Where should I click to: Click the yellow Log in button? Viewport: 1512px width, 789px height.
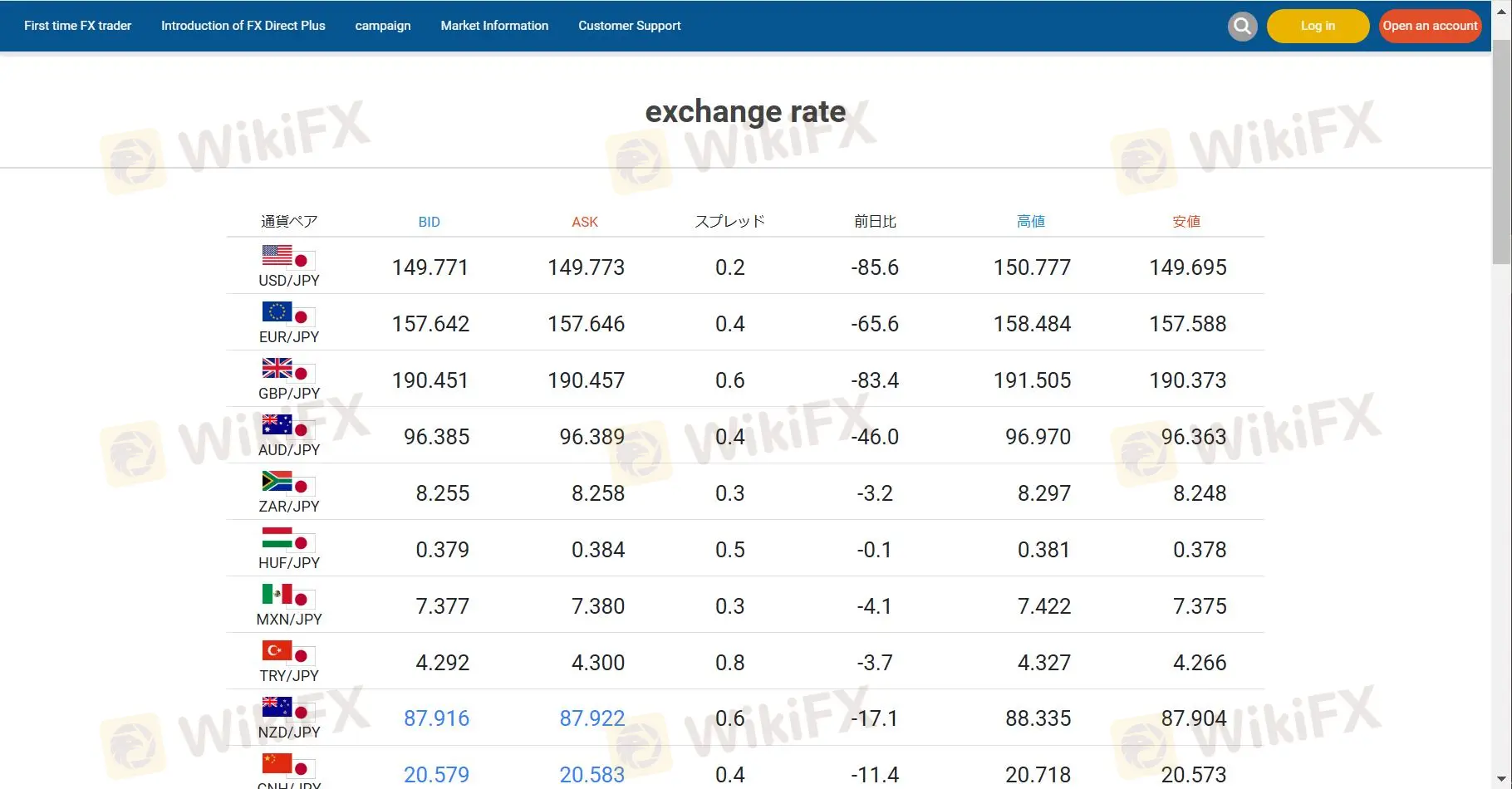(x=1318, y=26)
